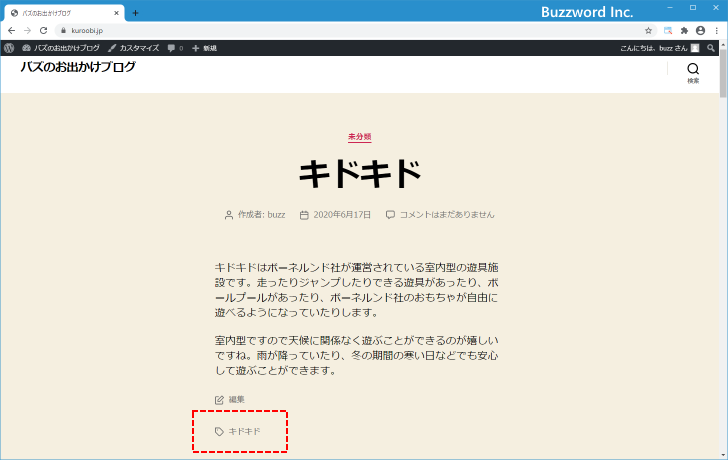Bookmark this page with the star icon
This screenshot has height=460, width=728.
[649, 31]
